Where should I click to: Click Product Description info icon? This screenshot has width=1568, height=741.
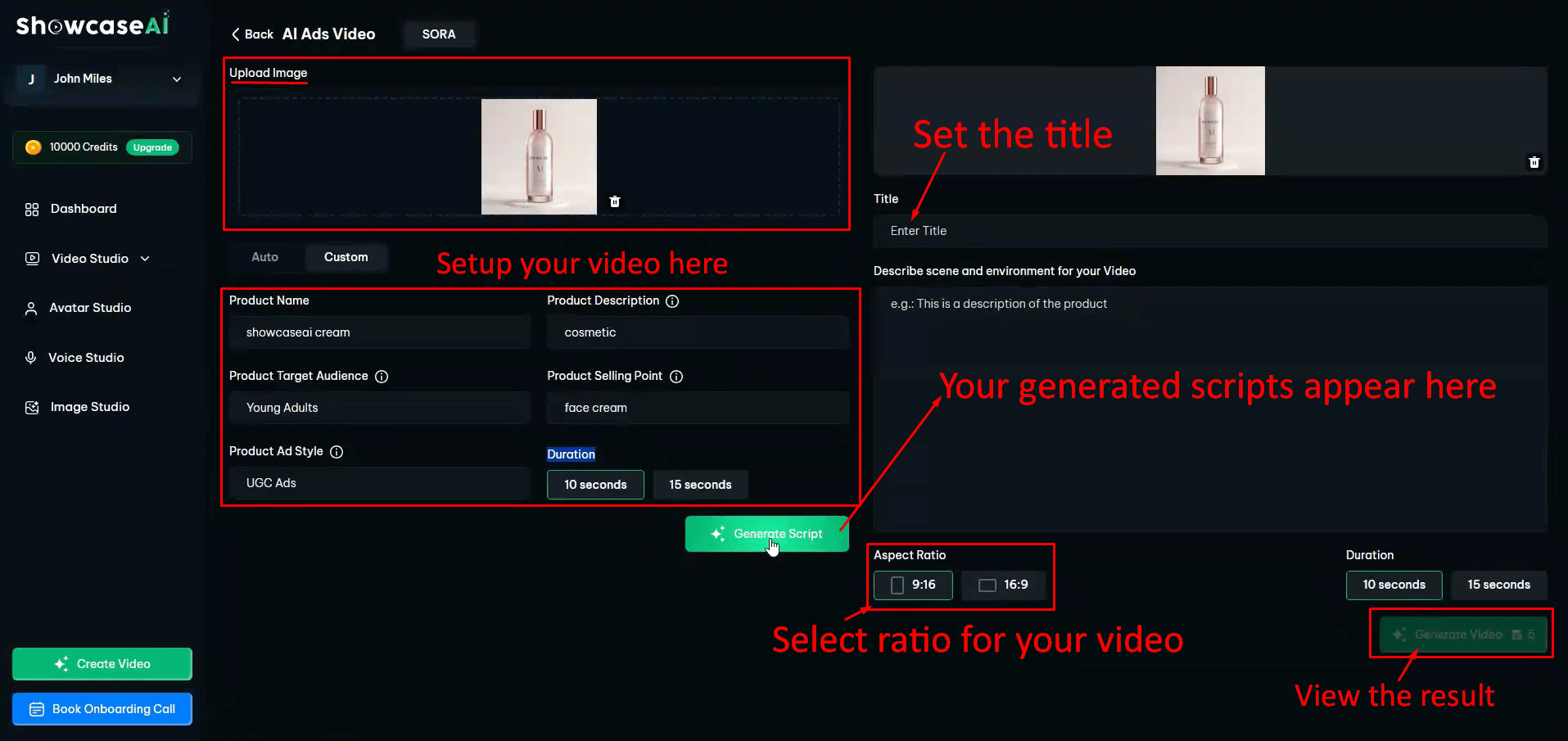tap(672, 301)
